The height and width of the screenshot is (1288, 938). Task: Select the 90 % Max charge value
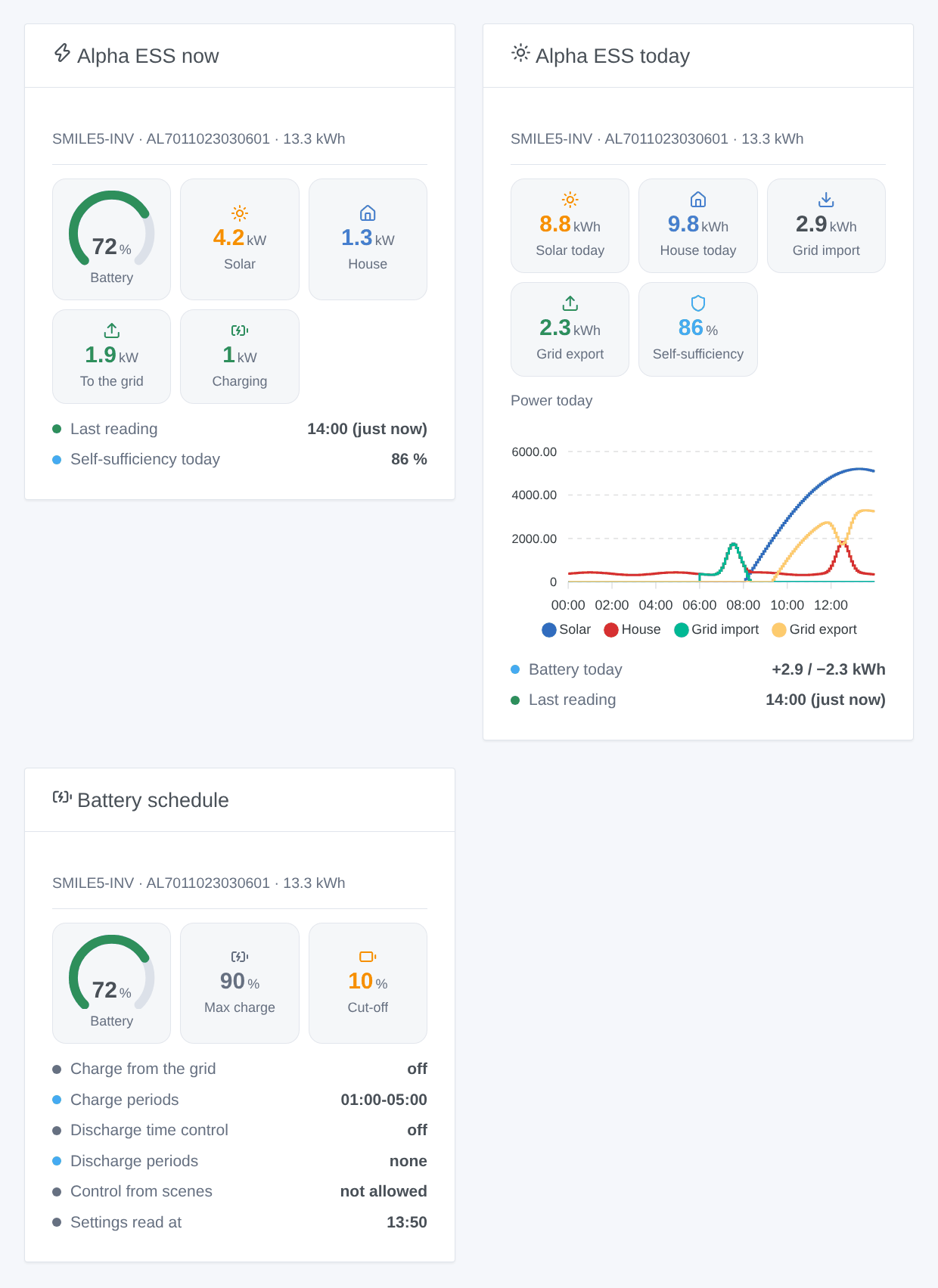pos(240,981)
